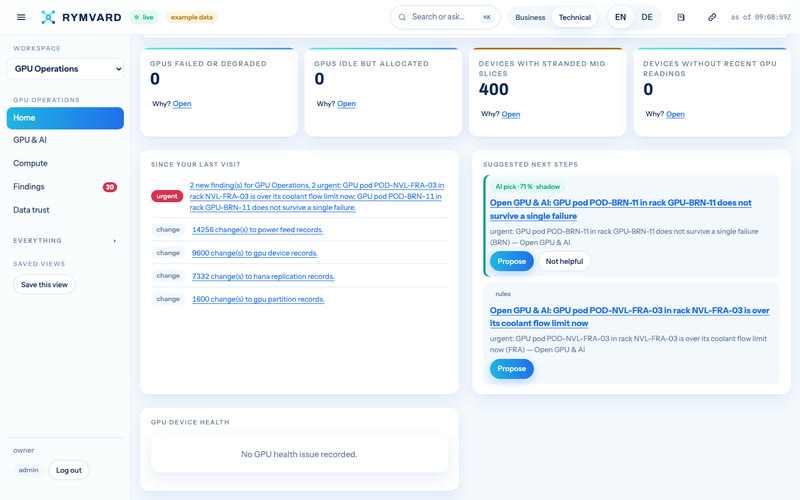Switch to Technical view
This screenshot has width=800, height=500.
(x=574, y=17)
